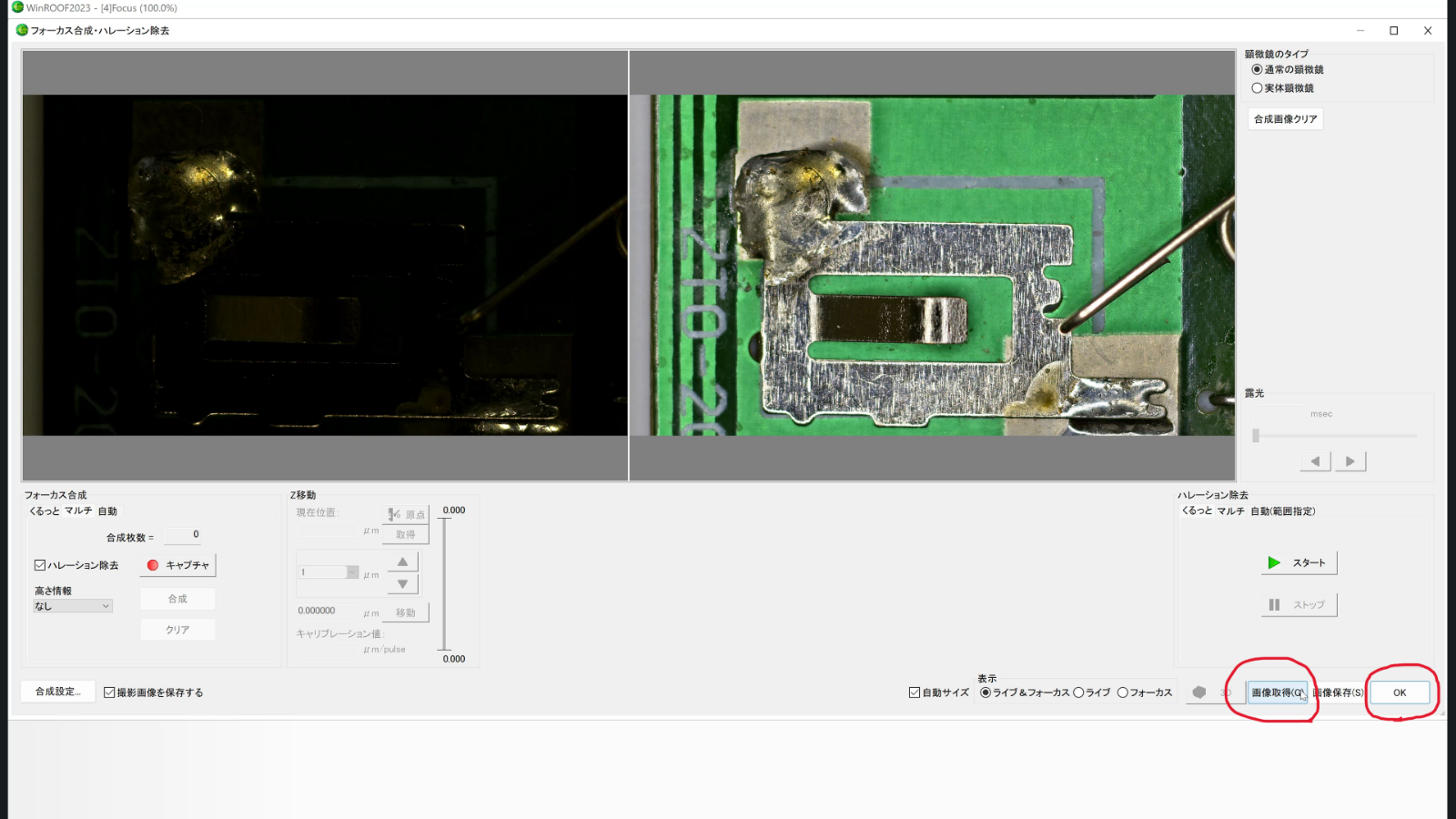Click the Z移動 up arrow button
Screen dimensions: 1456x819
pos(402,561)
